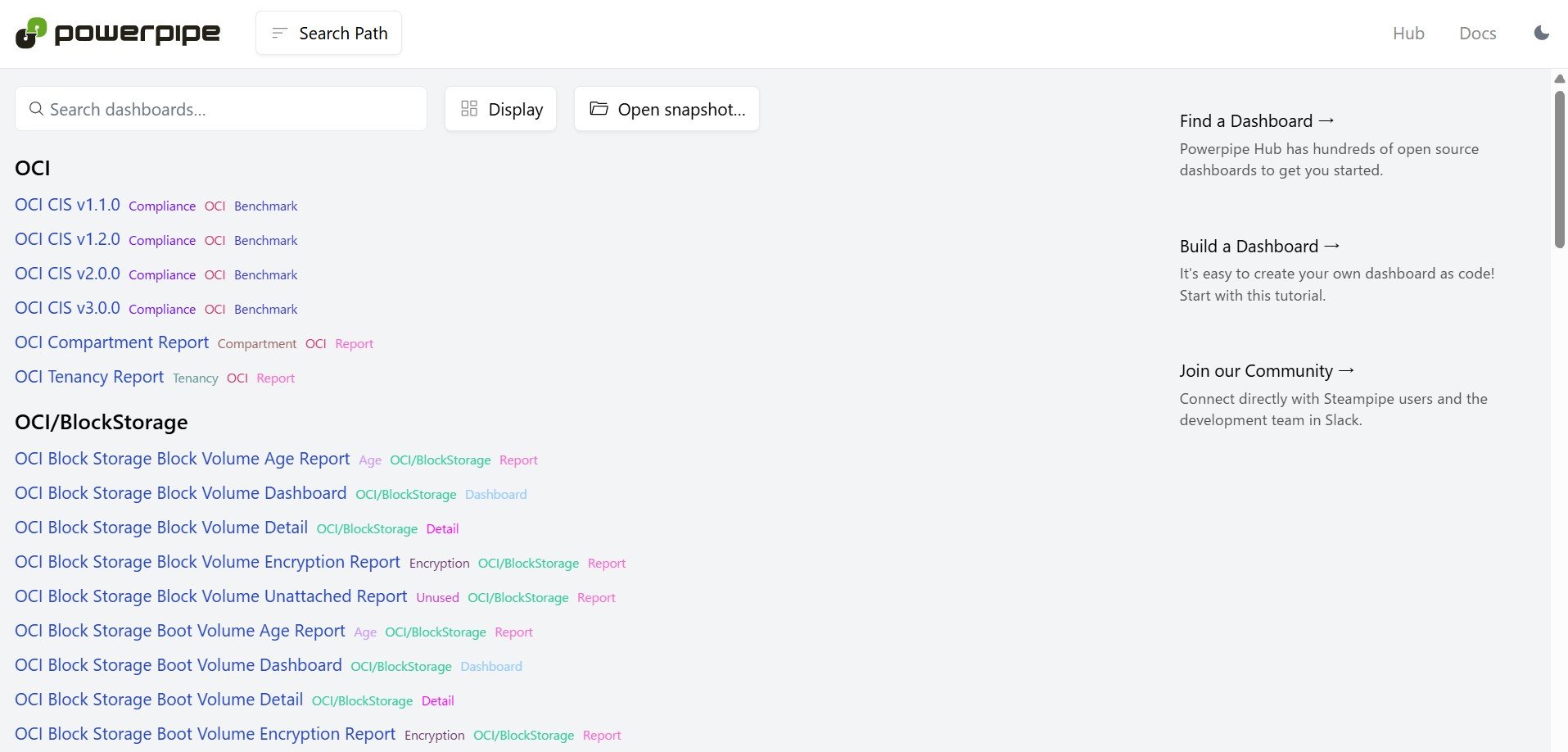
Task: Click the Dashboard tag on Block Volume Dashboard row
Action: tap(496, 495)
